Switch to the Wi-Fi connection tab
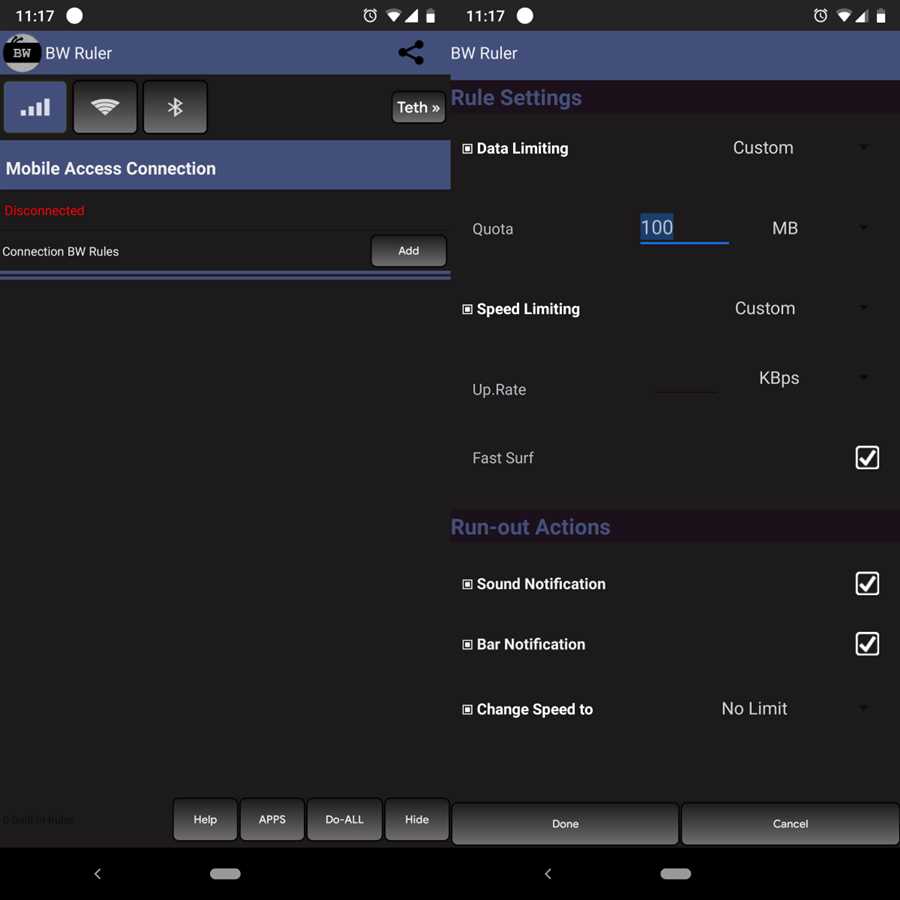 [105, 107]
